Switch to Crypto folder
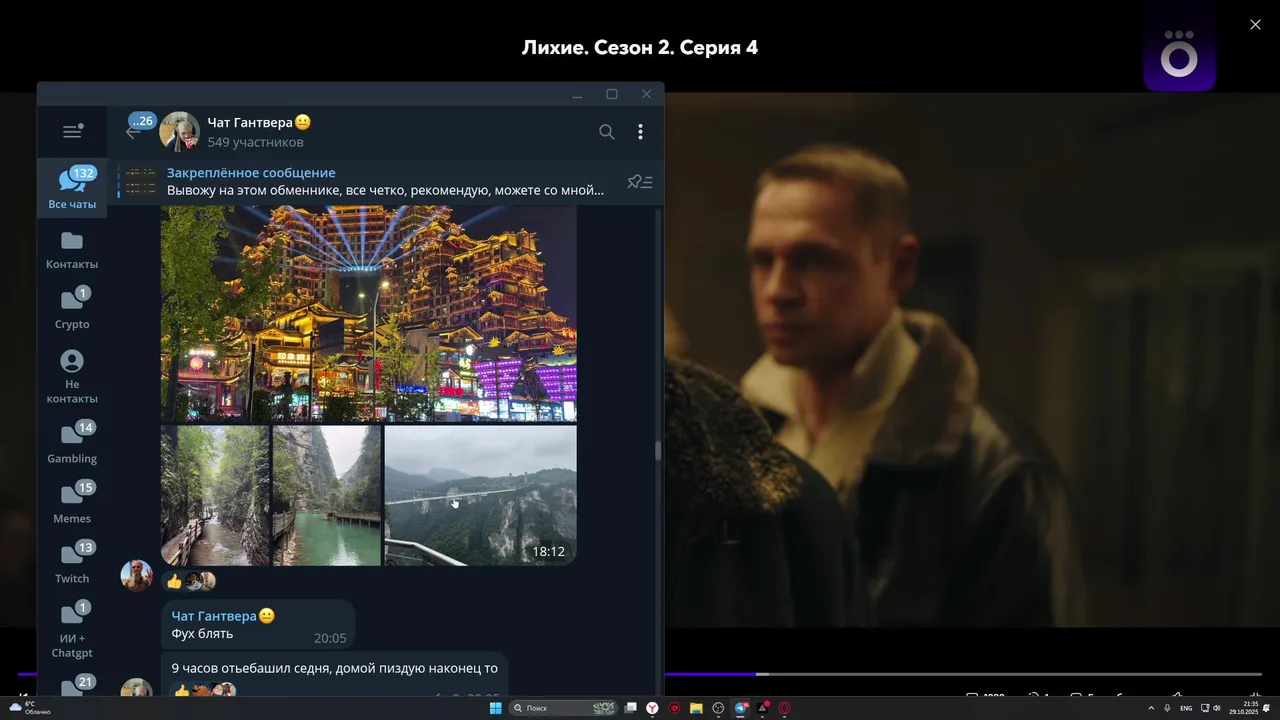The height and width of the screenshot is (720, 1280). [72, 308]
